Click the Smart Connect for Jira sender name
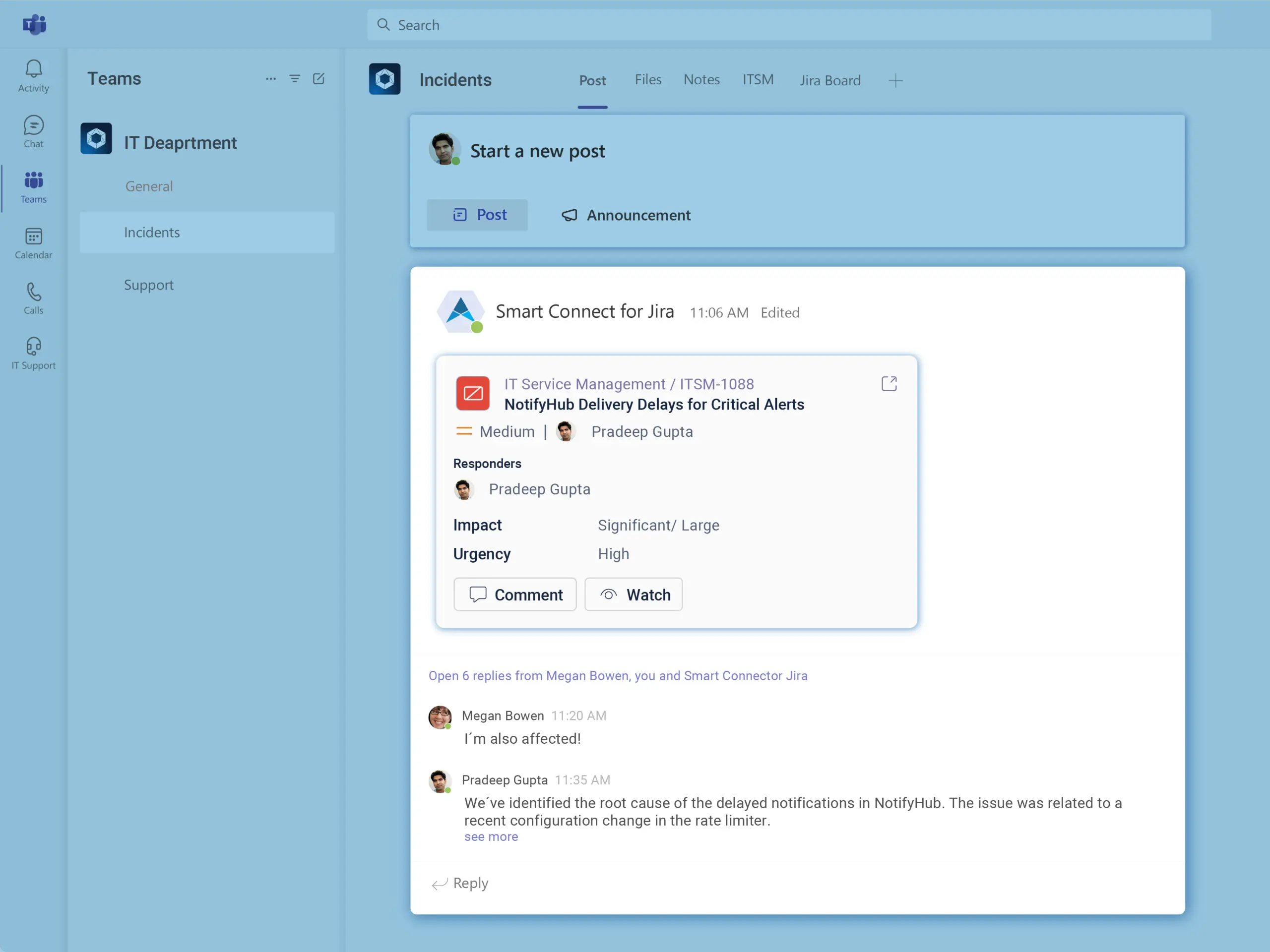Image resolution: width=1270 pixels, height=952 pixels. pos(584,311)
